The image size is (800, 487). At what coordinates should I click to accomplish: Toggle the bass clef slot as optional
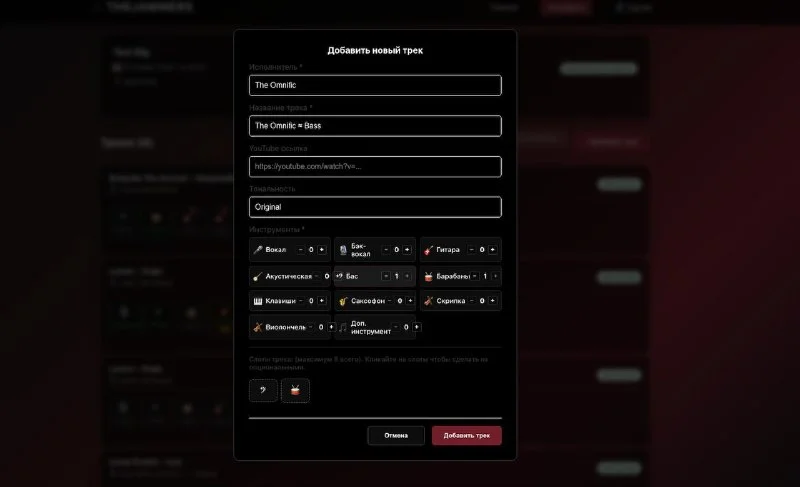(263, 391)
